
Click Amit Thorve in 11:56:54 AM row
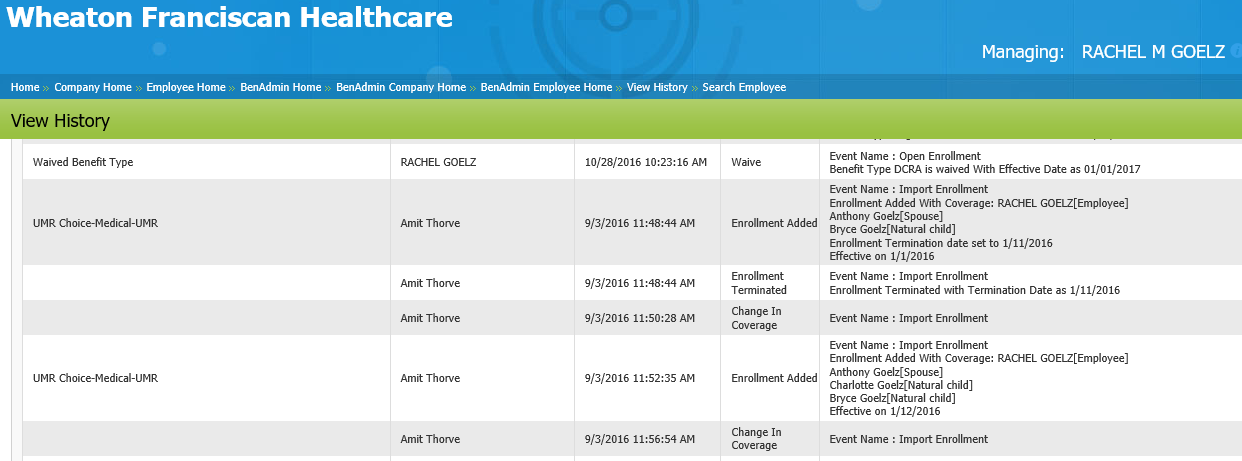coord(430,439)
